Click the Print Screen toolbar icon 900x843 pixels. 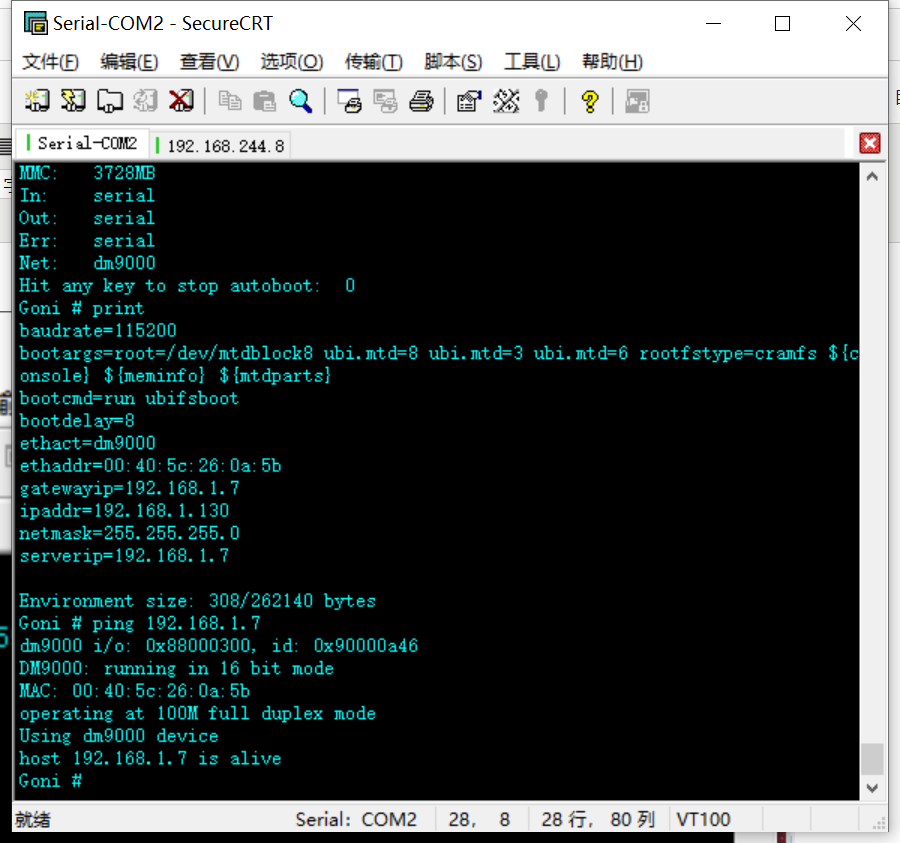(x=350, y=101)
